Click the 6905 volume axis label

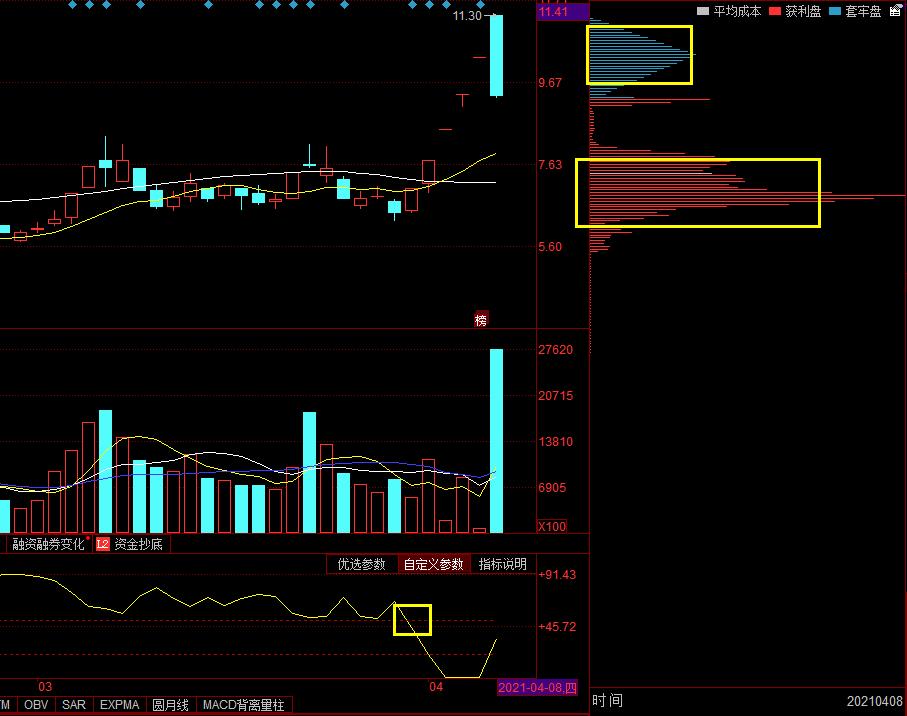point(552,488)
